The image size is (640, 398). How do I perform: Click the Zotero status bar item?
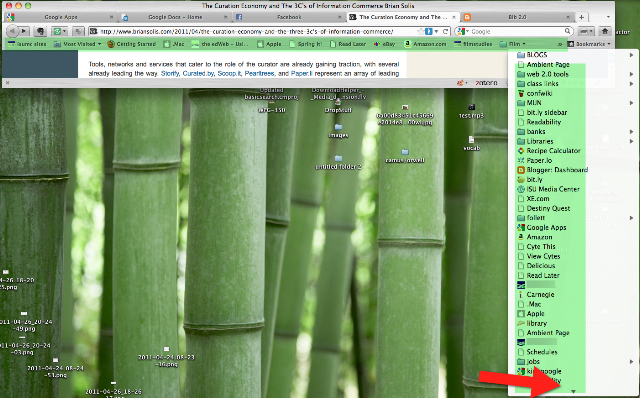(486, 83)
